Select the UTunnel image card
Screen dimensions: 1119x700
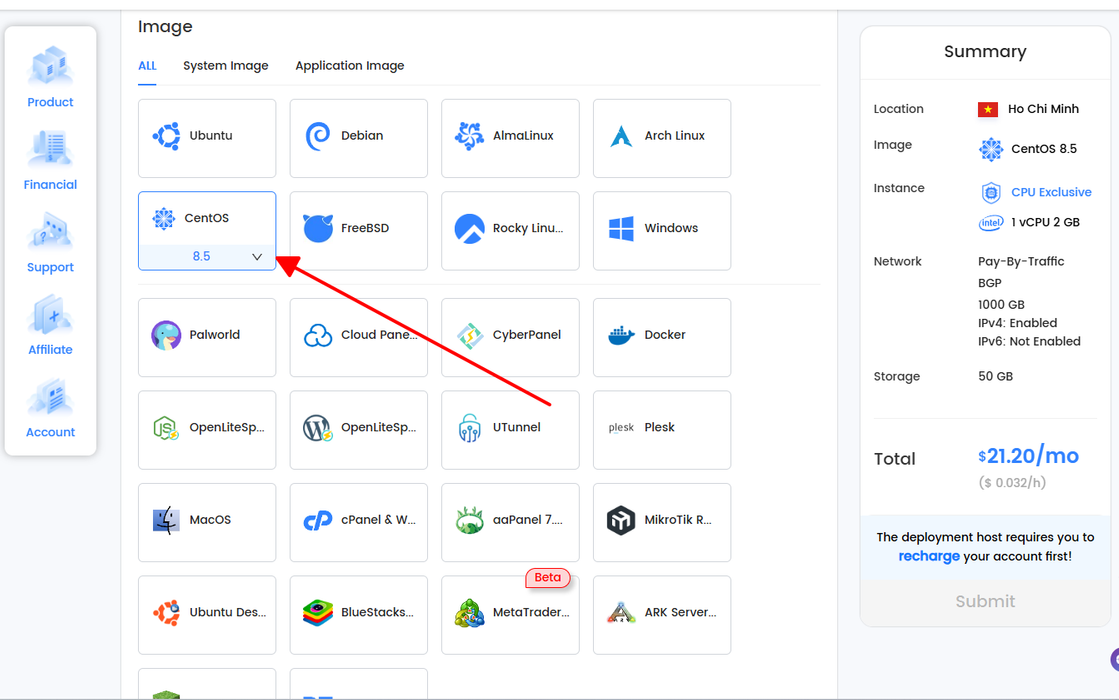(510, 430)
